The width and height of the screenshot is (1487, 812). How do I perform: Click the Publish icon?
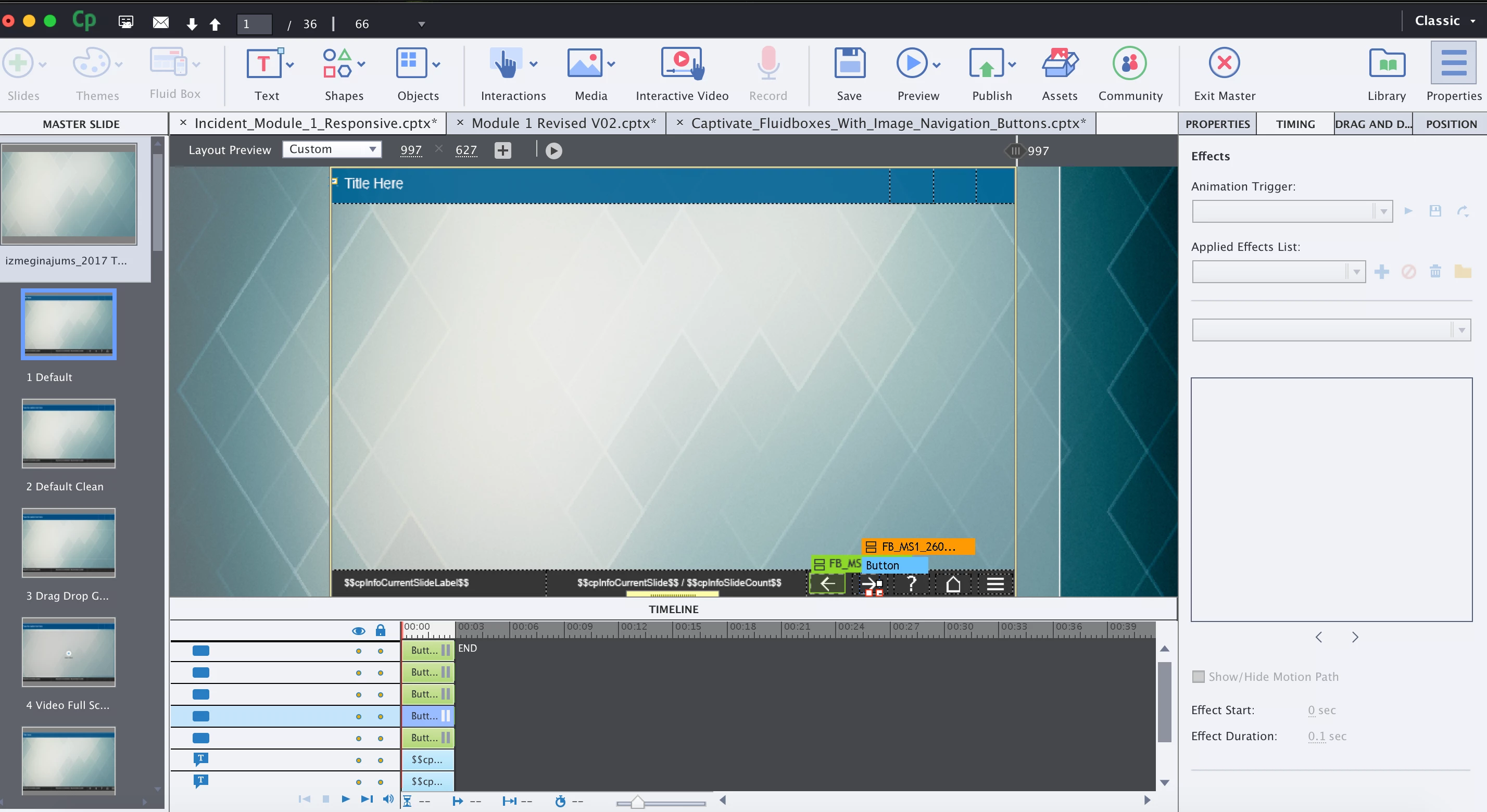986,64
